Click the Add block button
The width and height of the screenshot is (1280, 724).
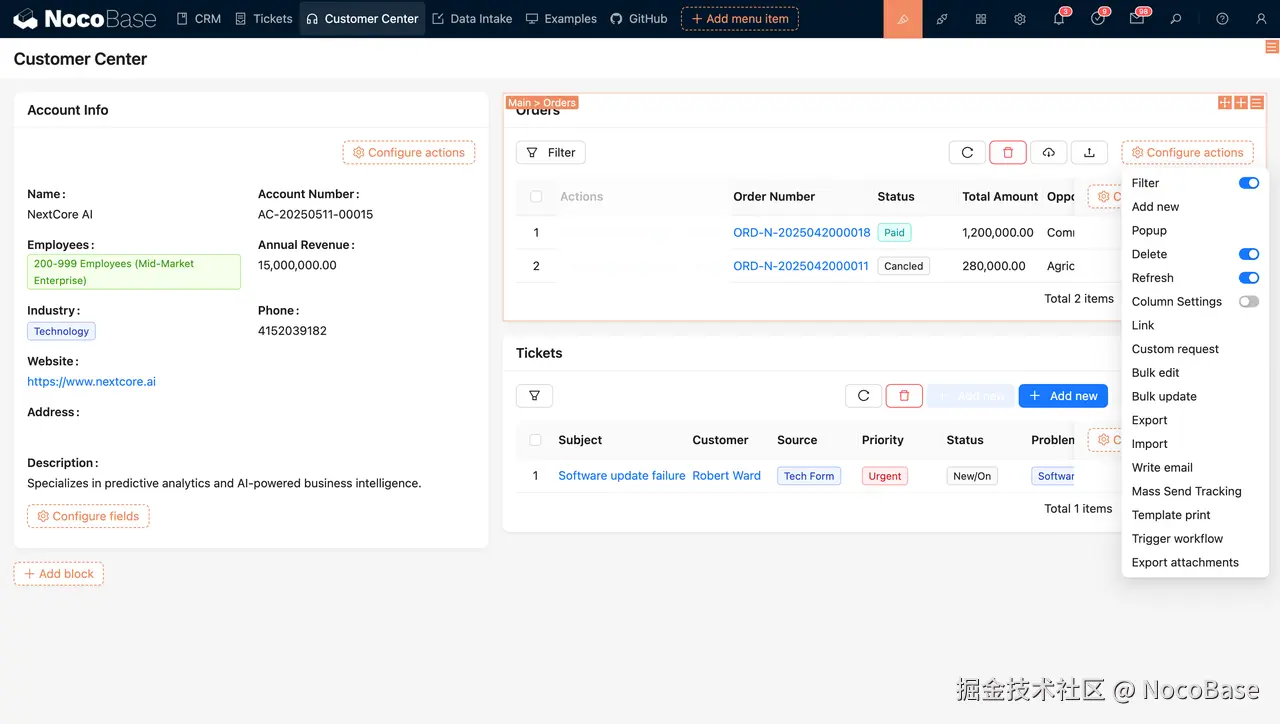tap(58, 574)
